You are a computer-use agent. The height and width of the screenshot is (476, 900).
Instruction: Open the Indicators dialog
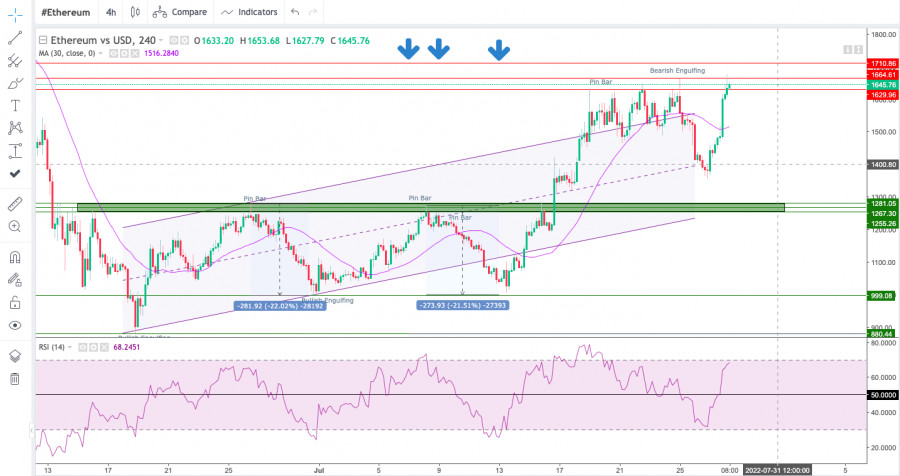249,12
